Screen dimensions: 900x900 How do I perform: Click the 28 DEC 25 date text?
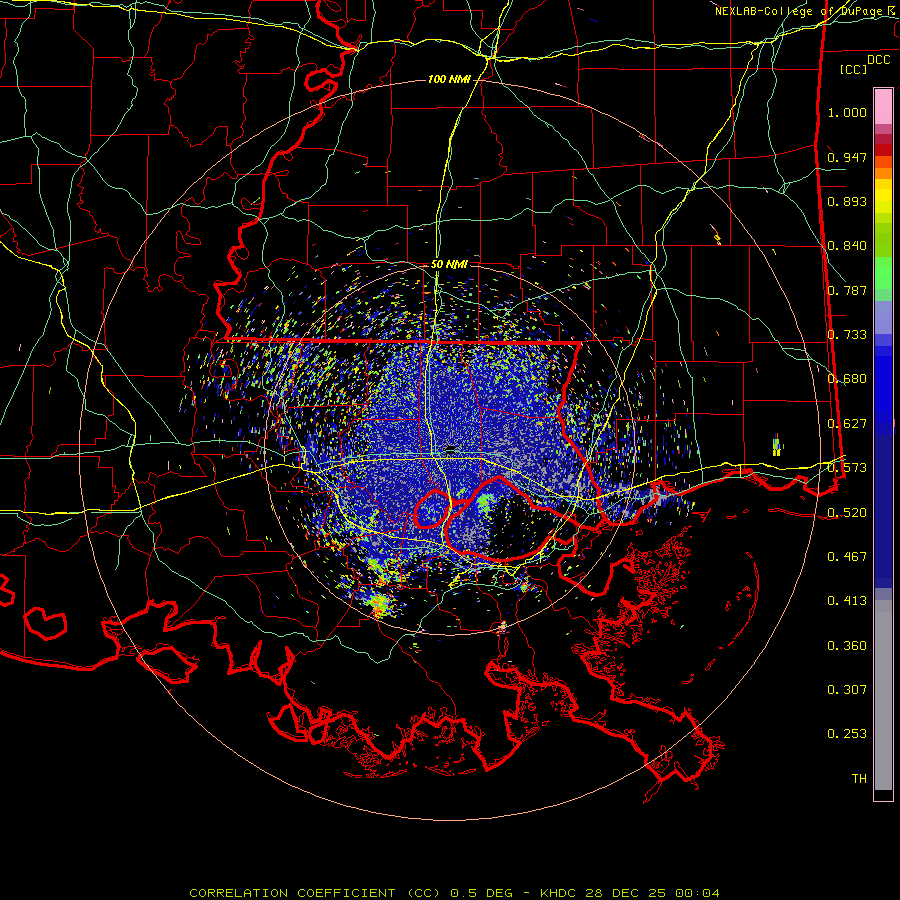tap(625, 893)
